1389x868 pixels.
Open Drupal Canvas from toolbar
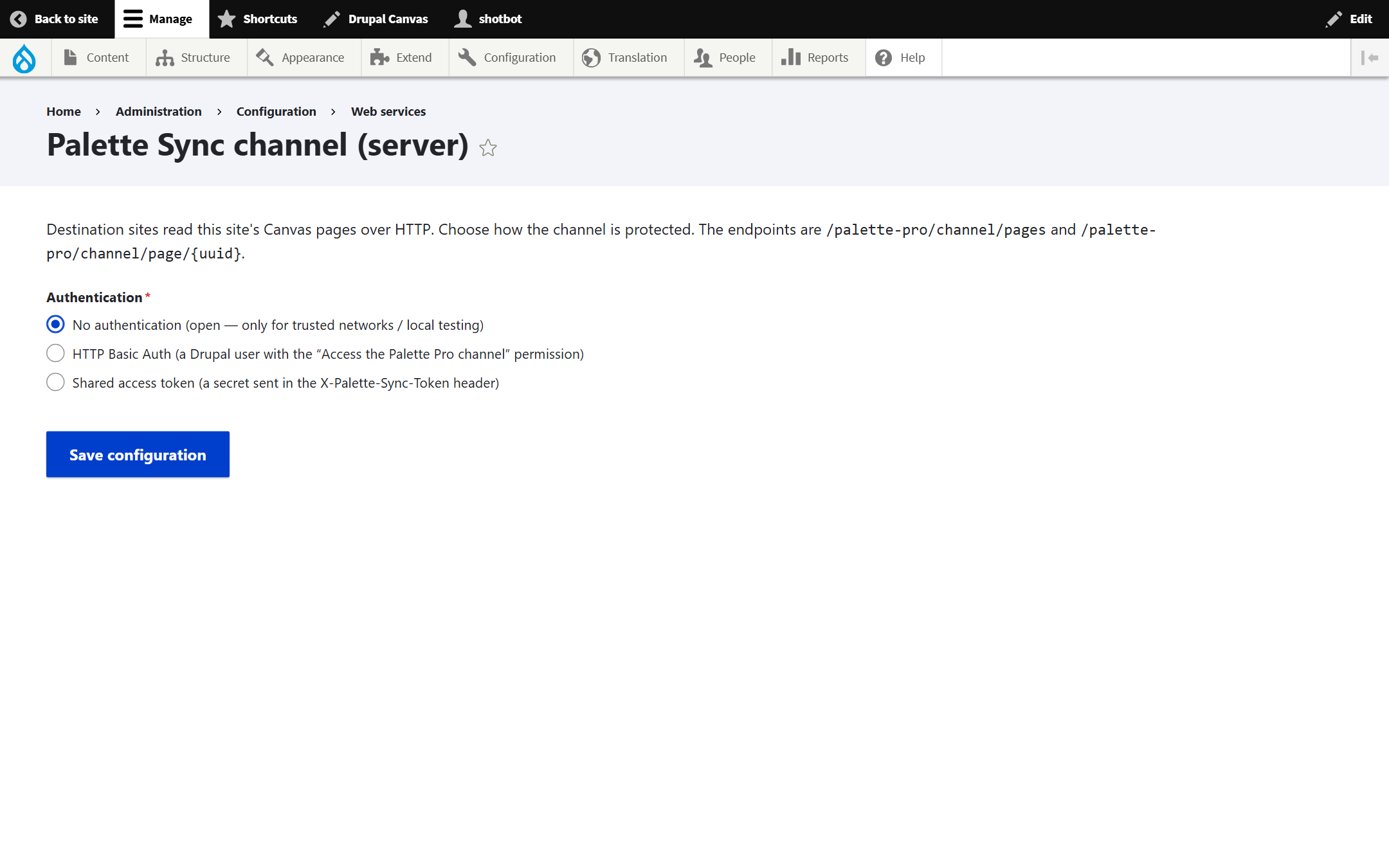click(376, 19)
